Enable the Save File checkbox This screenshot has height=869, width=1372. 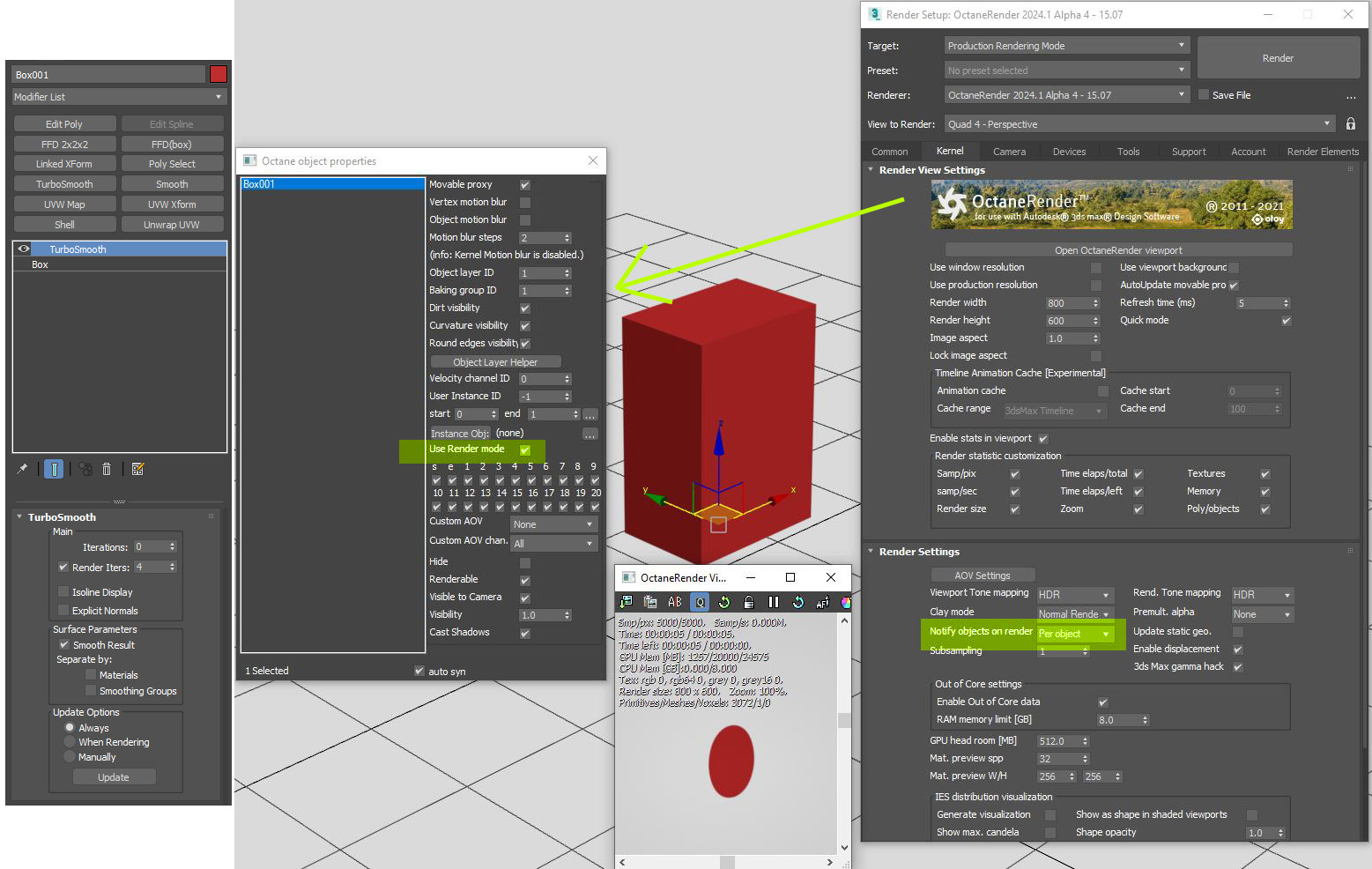pyautogui.click(x=1204, y=95)
